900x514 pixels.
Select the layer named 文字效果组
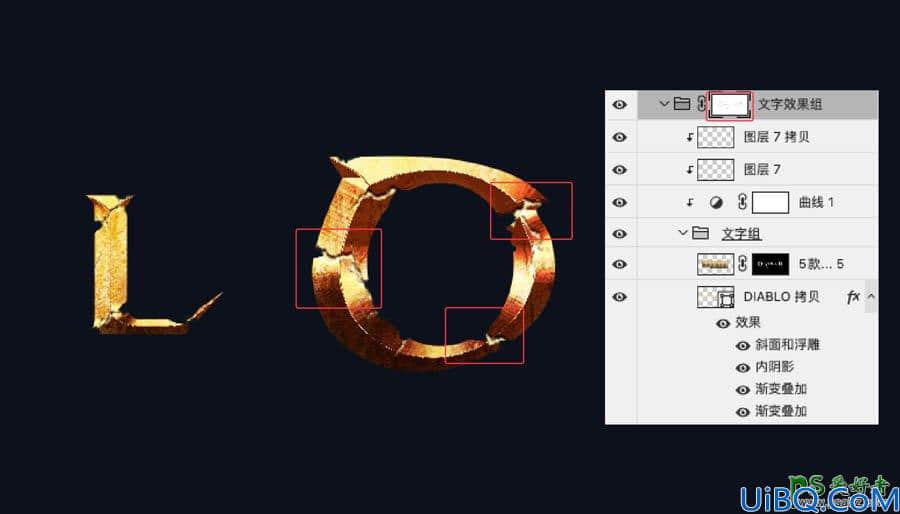[790, 104]
